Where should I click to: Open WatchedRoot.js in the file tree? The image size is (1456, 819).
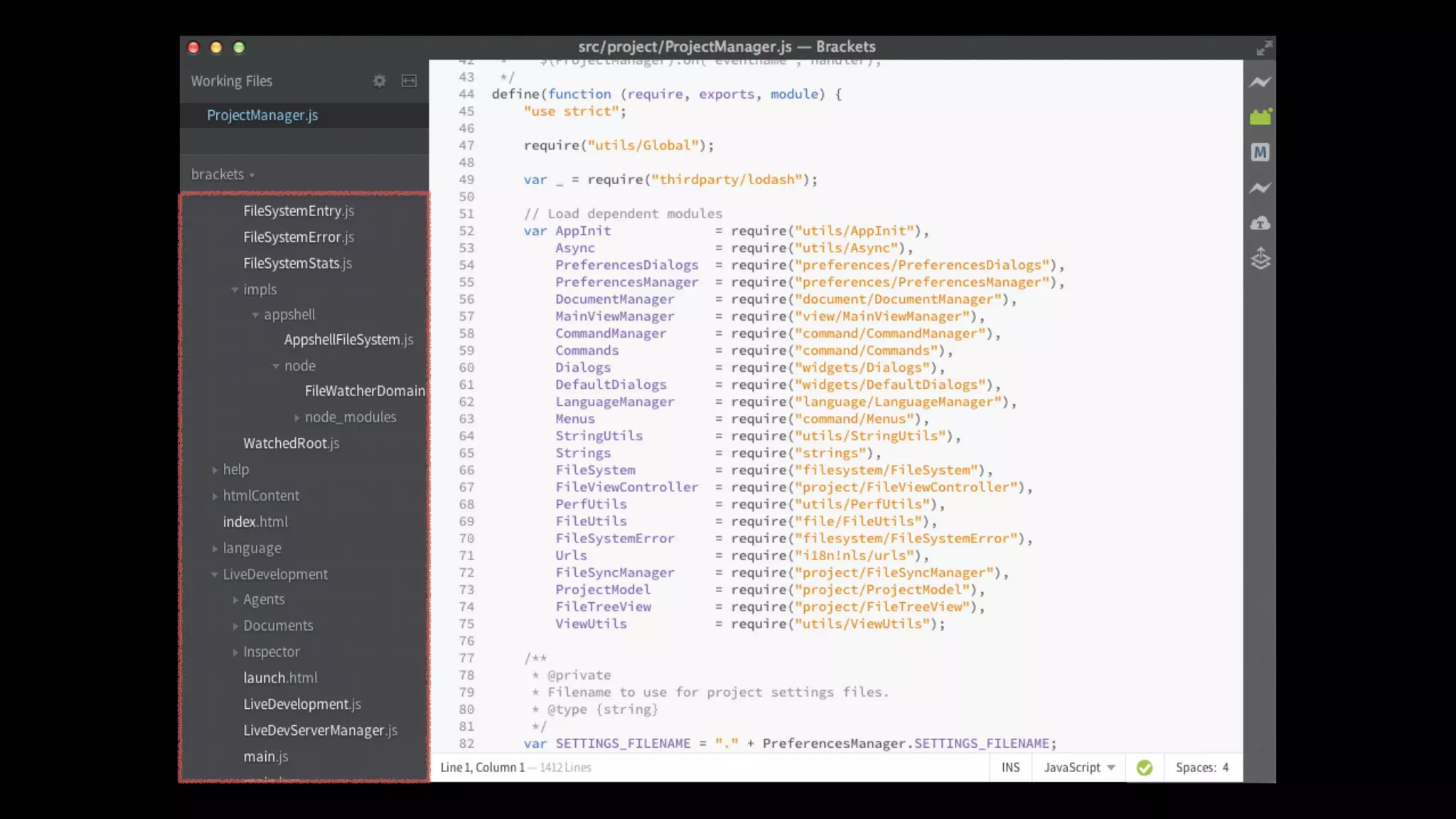[x=291, y=444]
